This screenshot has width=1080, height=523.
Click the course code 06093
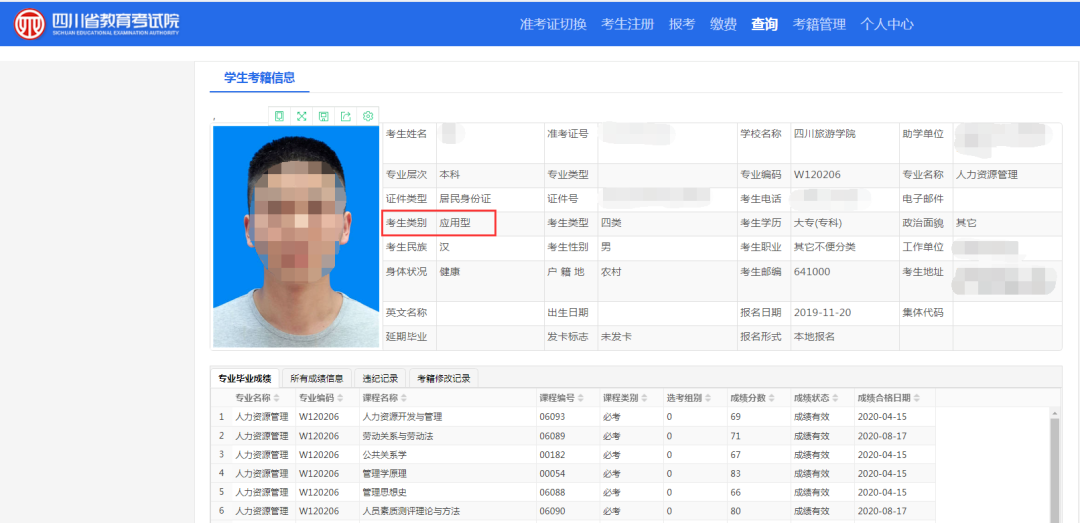[x=552, y=417]
